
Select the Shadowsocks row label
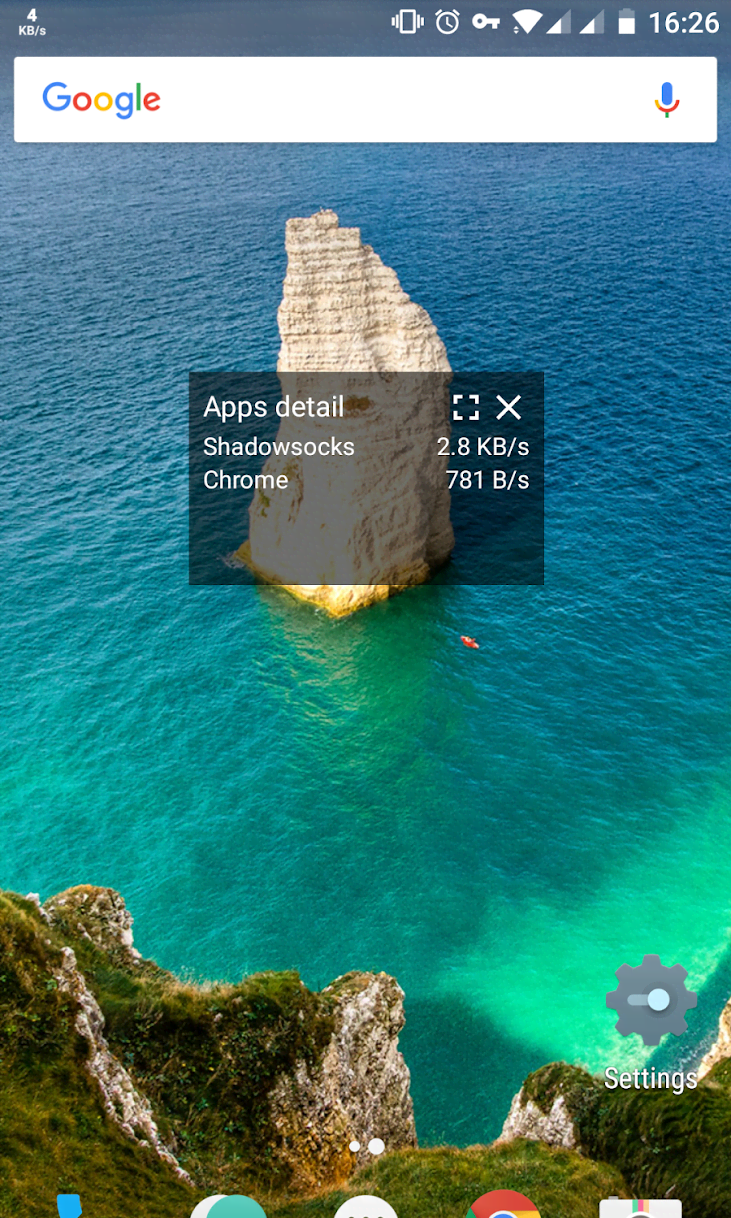pyautogui.click(x=278, y=447)
